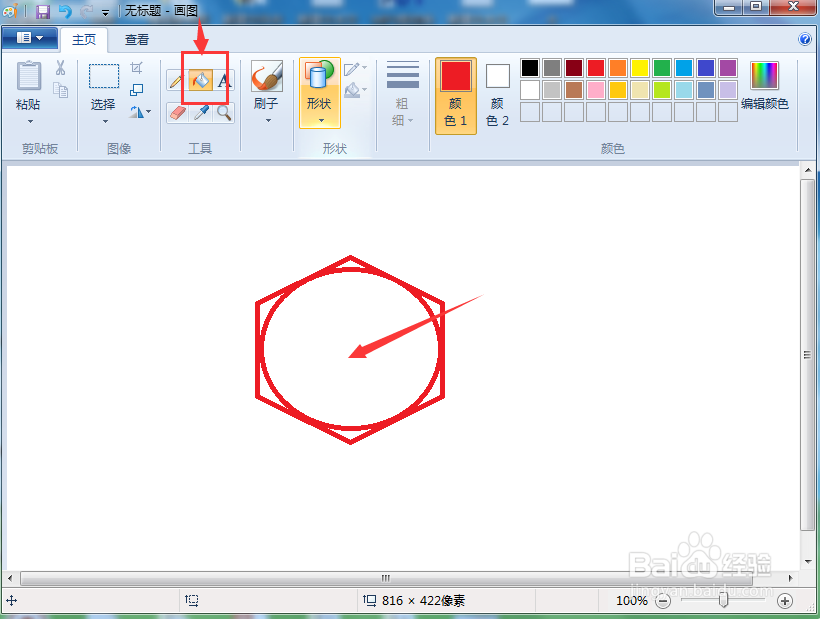
Task: Select the Fill with color bucket tool
Action: 201,81
